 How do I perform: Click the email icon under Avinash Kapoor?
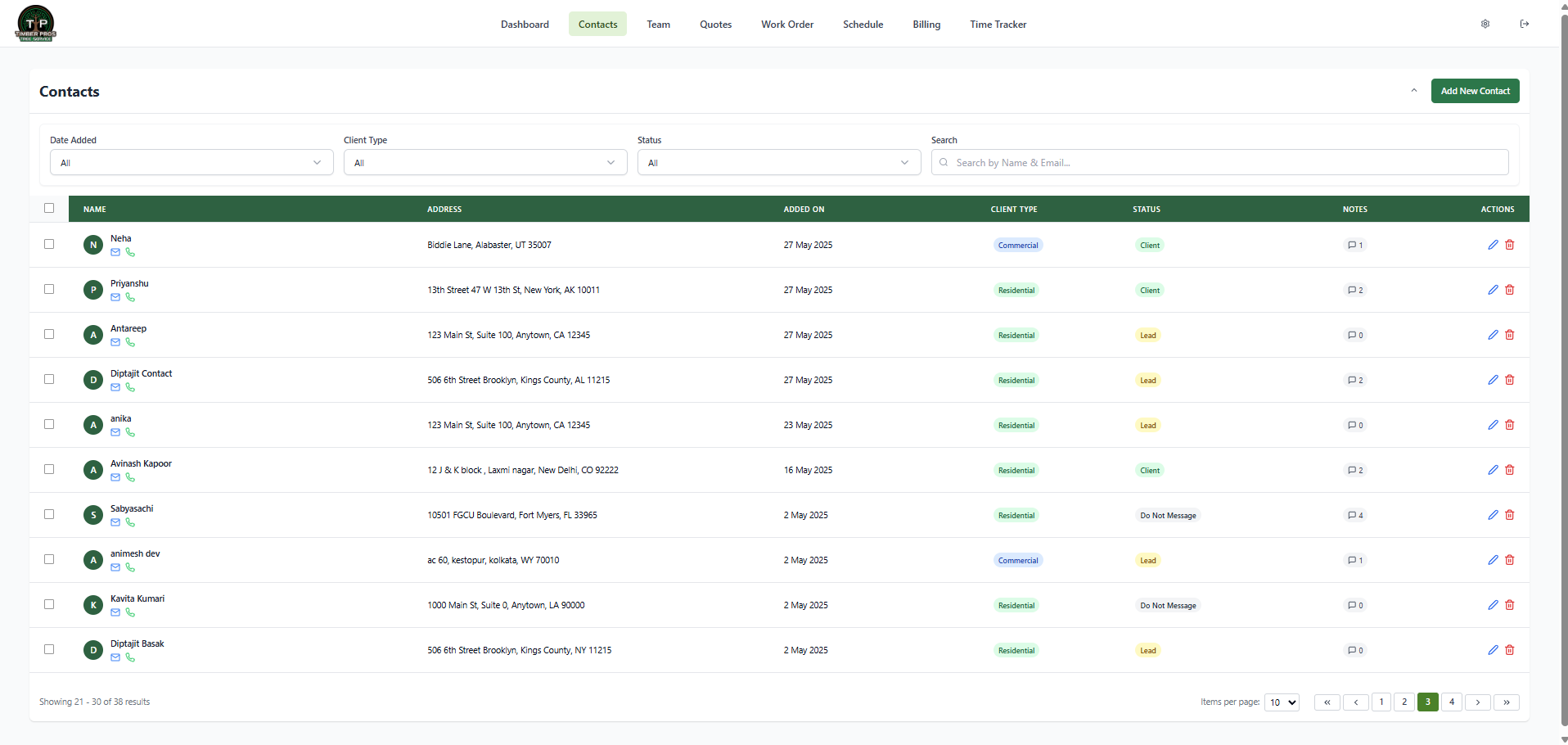pos(115,477)
